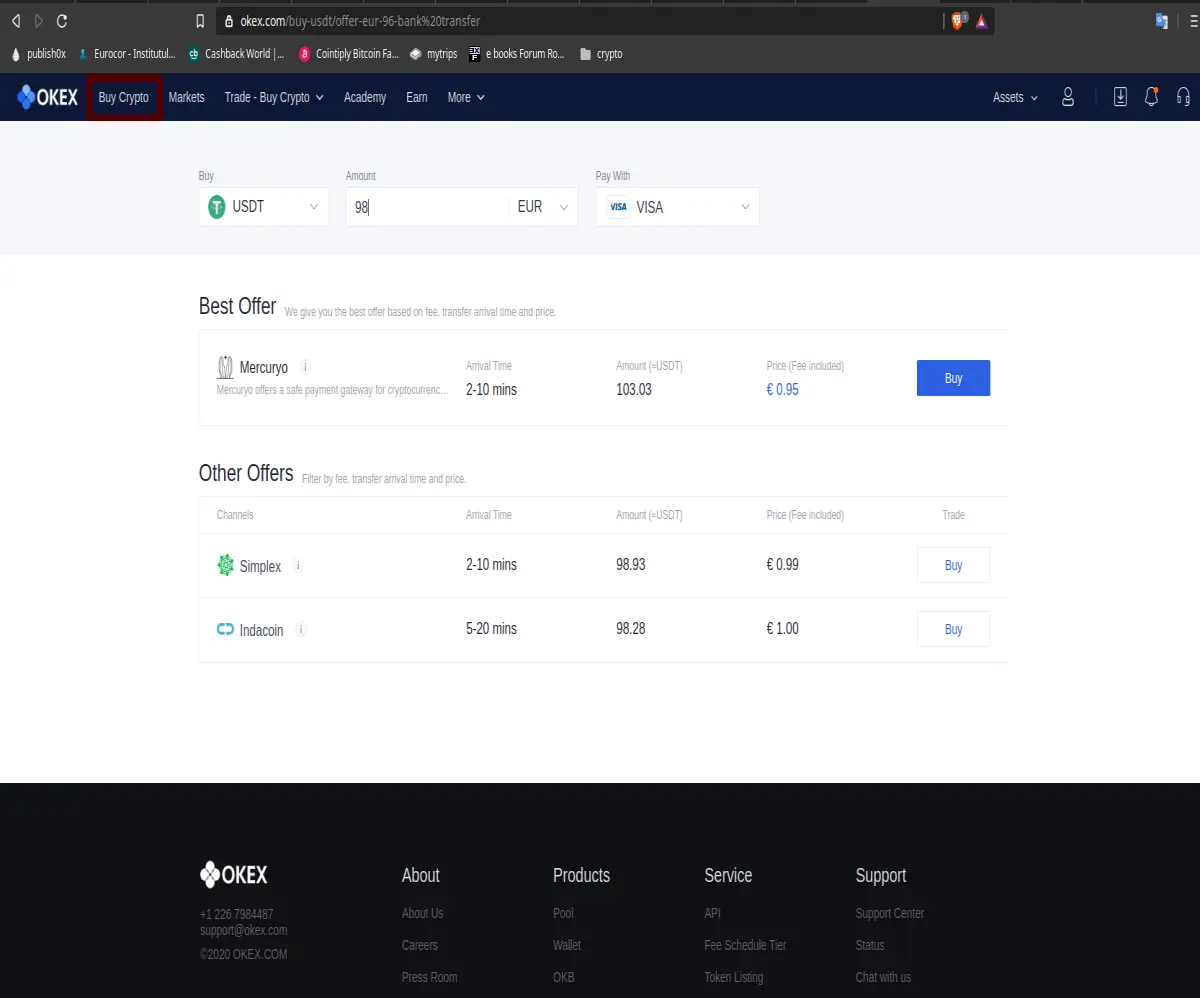Viewport: 1200px width, 998px height.
Task: Click the Indacoin arrival time 5-20 mins
Action: coord(492,628)
